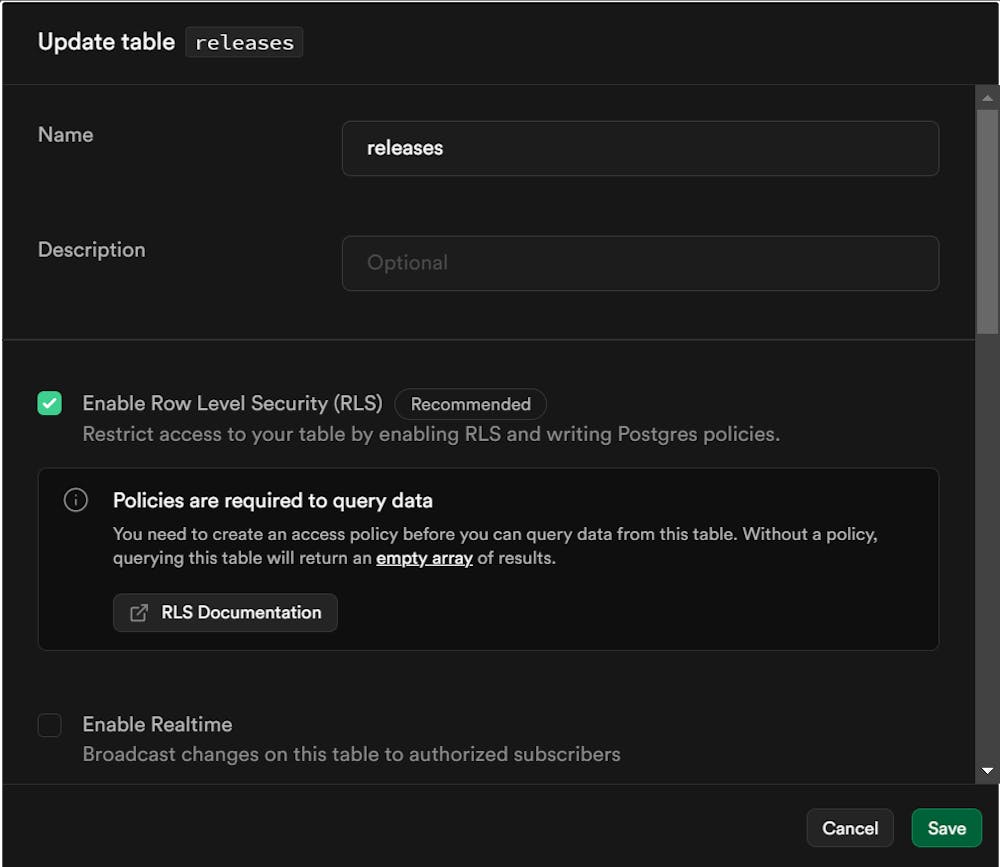Click the vertical scrollbar thumb
Screen dimensions: 1000x867
(x=987, y=220)
